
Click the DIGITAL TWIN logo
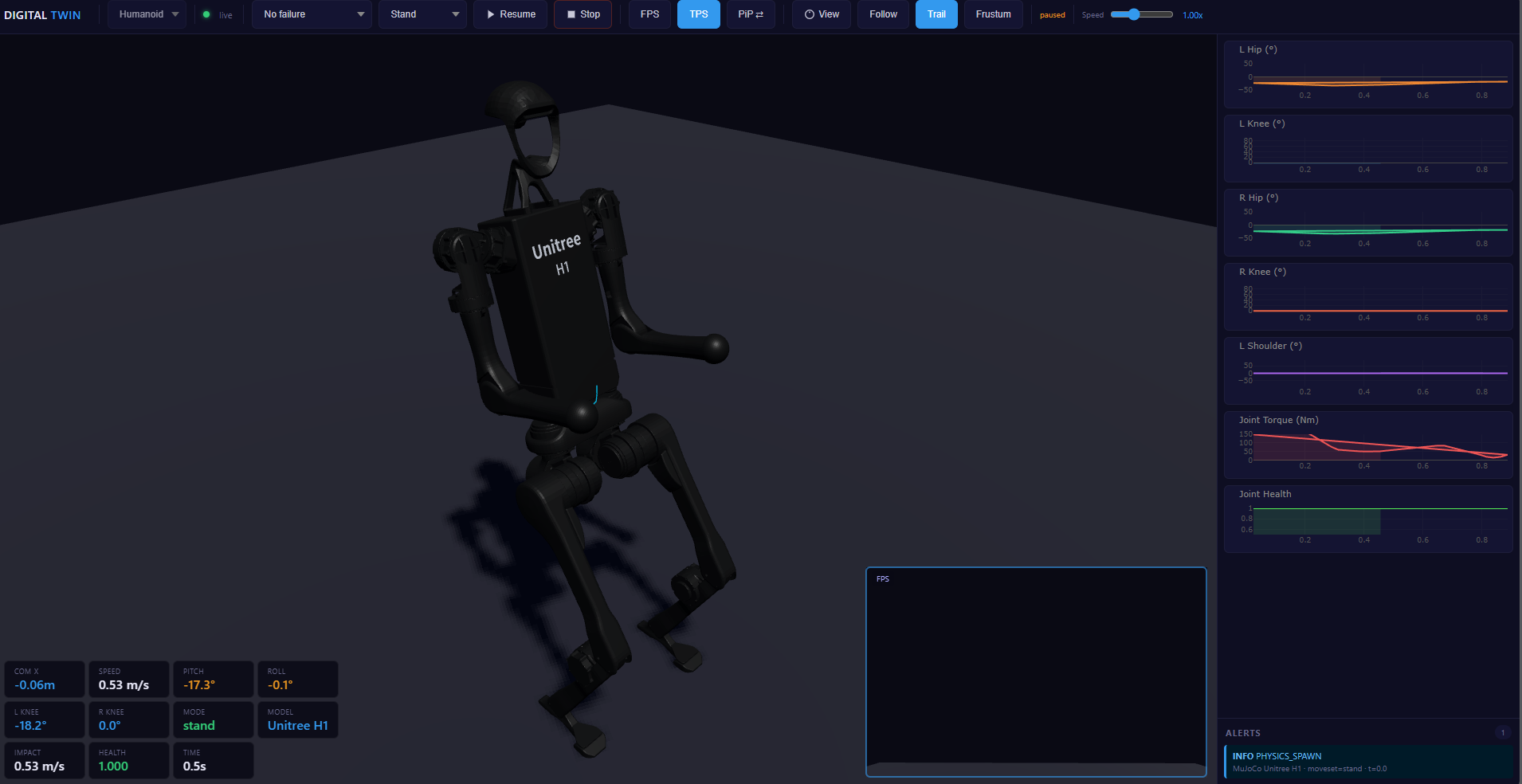point(42,15)
